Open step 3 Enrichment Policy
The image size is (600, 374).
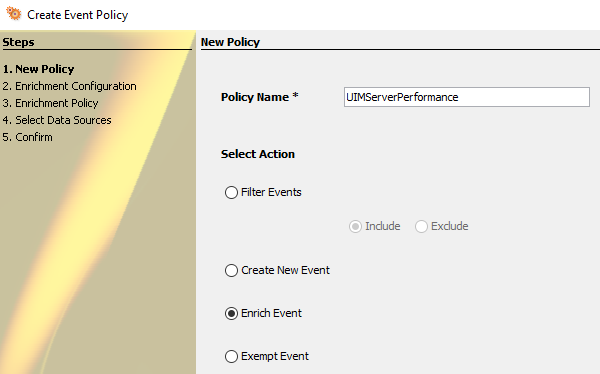(x=50, y=103)
